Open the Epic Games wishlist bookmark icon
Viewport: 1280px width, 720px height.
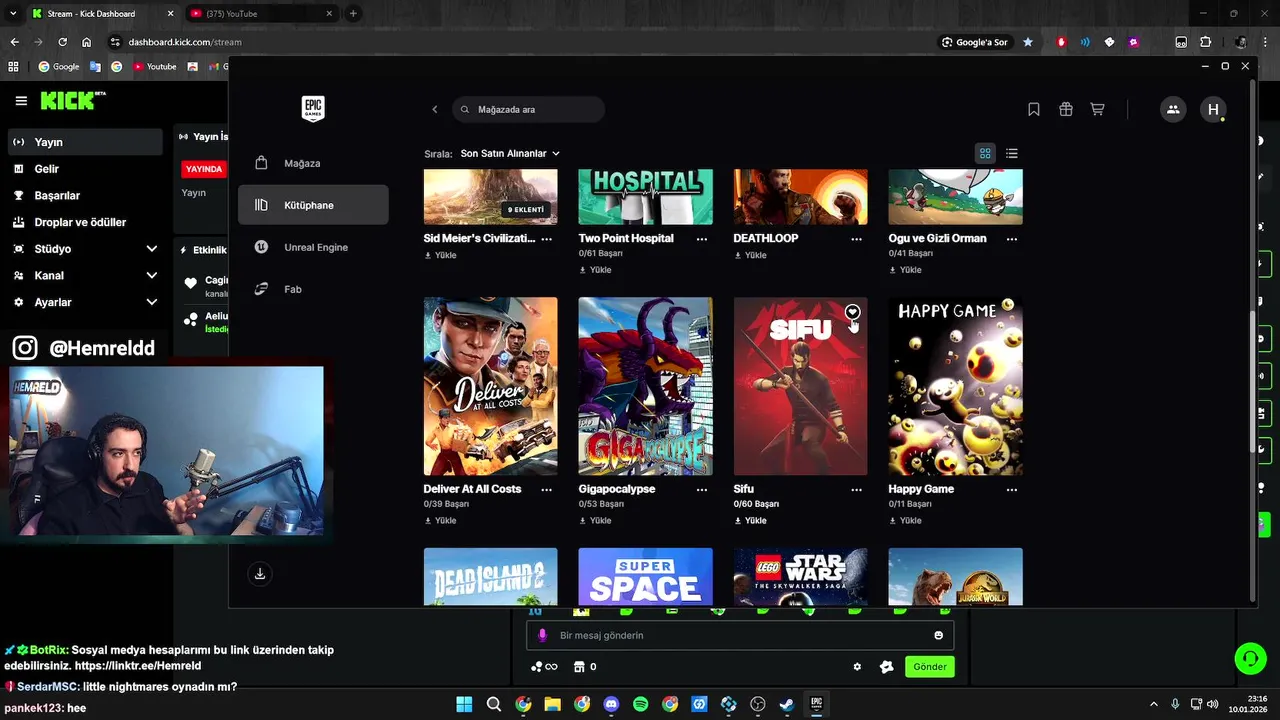tap(1034, 110)
